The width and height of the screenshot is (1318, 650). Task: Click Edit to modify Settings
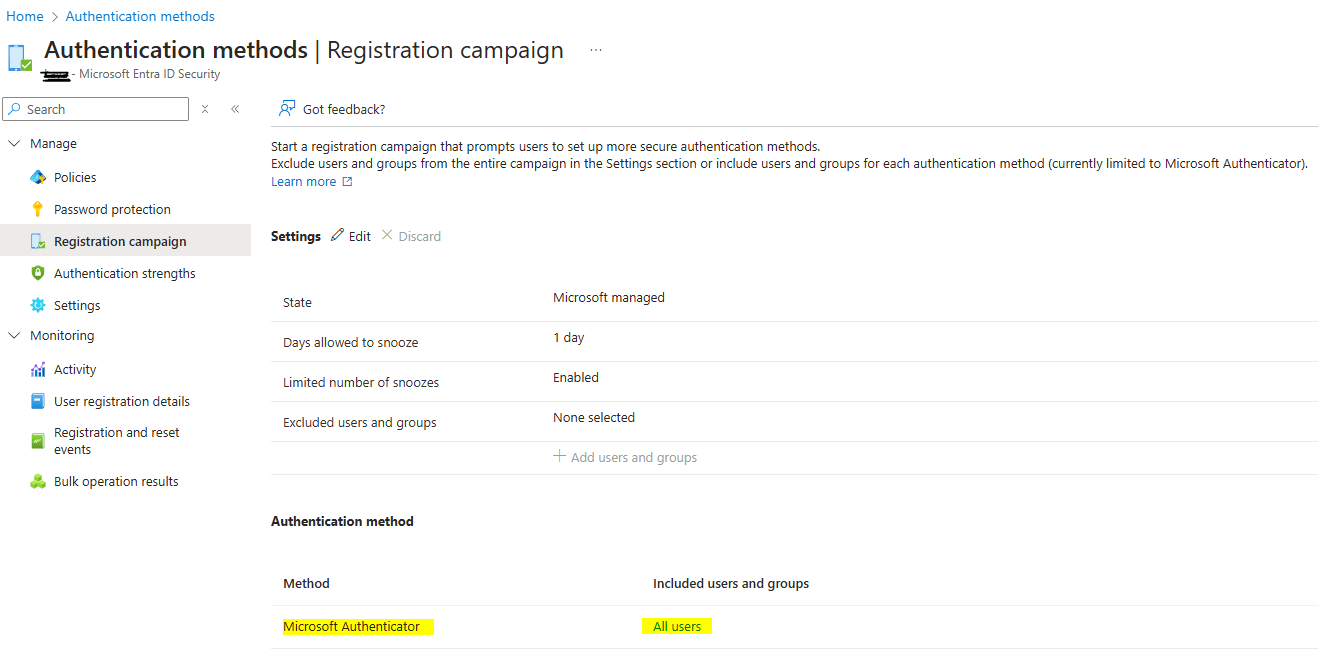(x=351, y=235)
